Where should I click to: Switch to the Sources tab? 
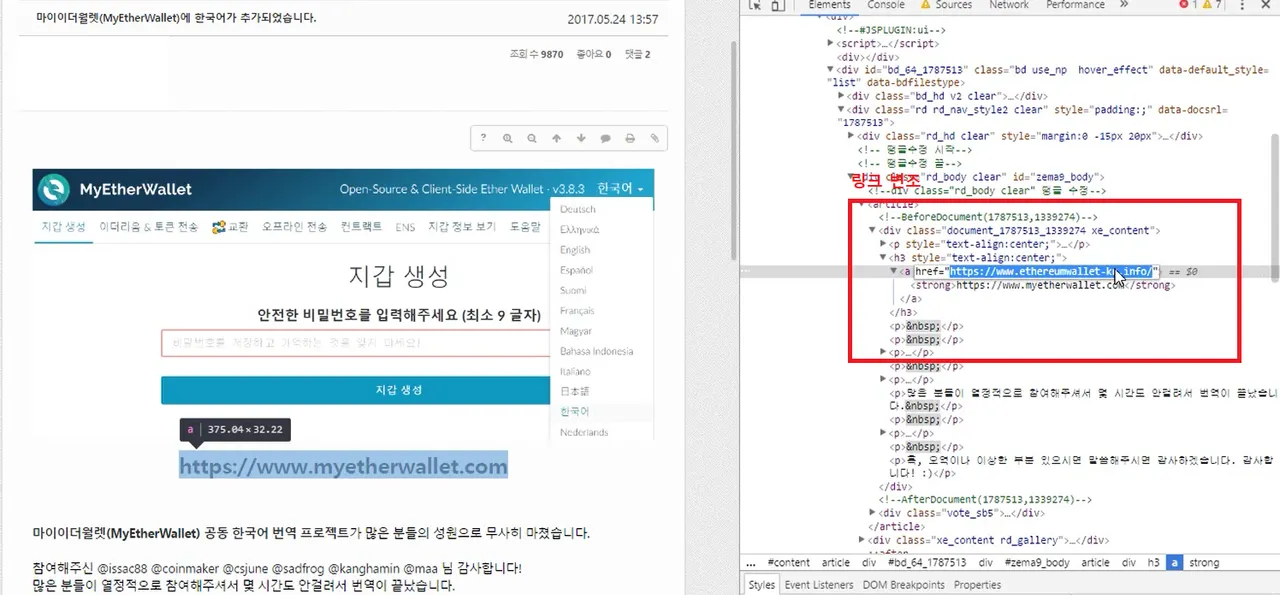coord(953,5)
